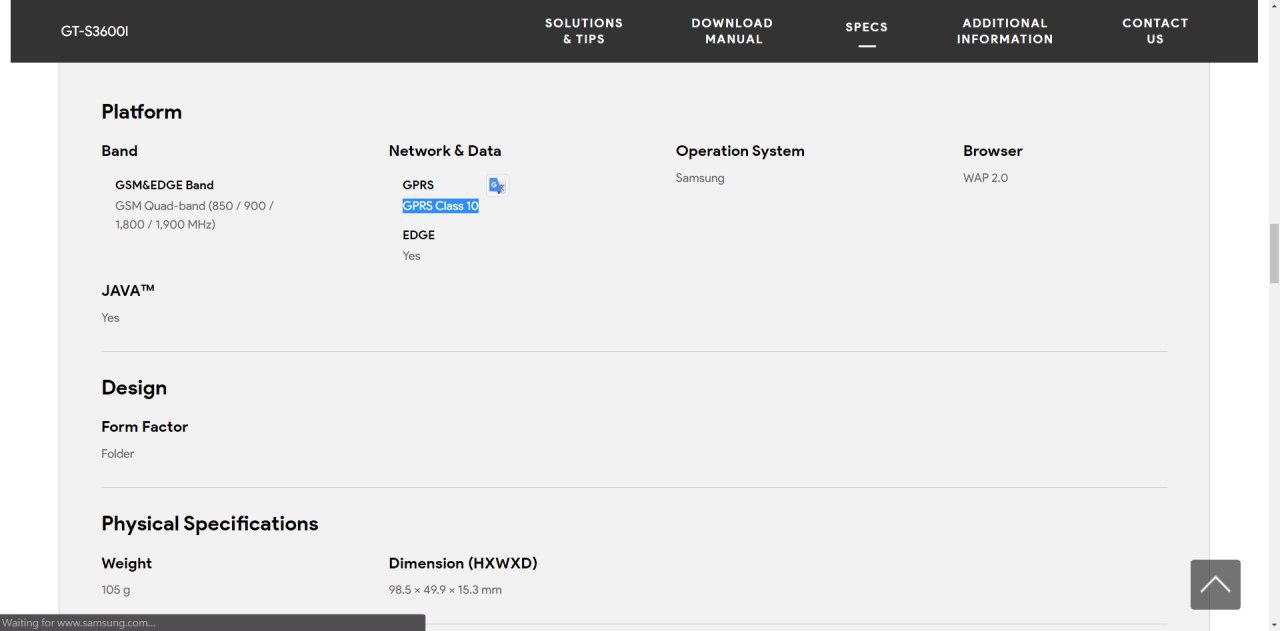
Task: Click the WAP 2.0 browser value
Action: (x=985, y=178)
